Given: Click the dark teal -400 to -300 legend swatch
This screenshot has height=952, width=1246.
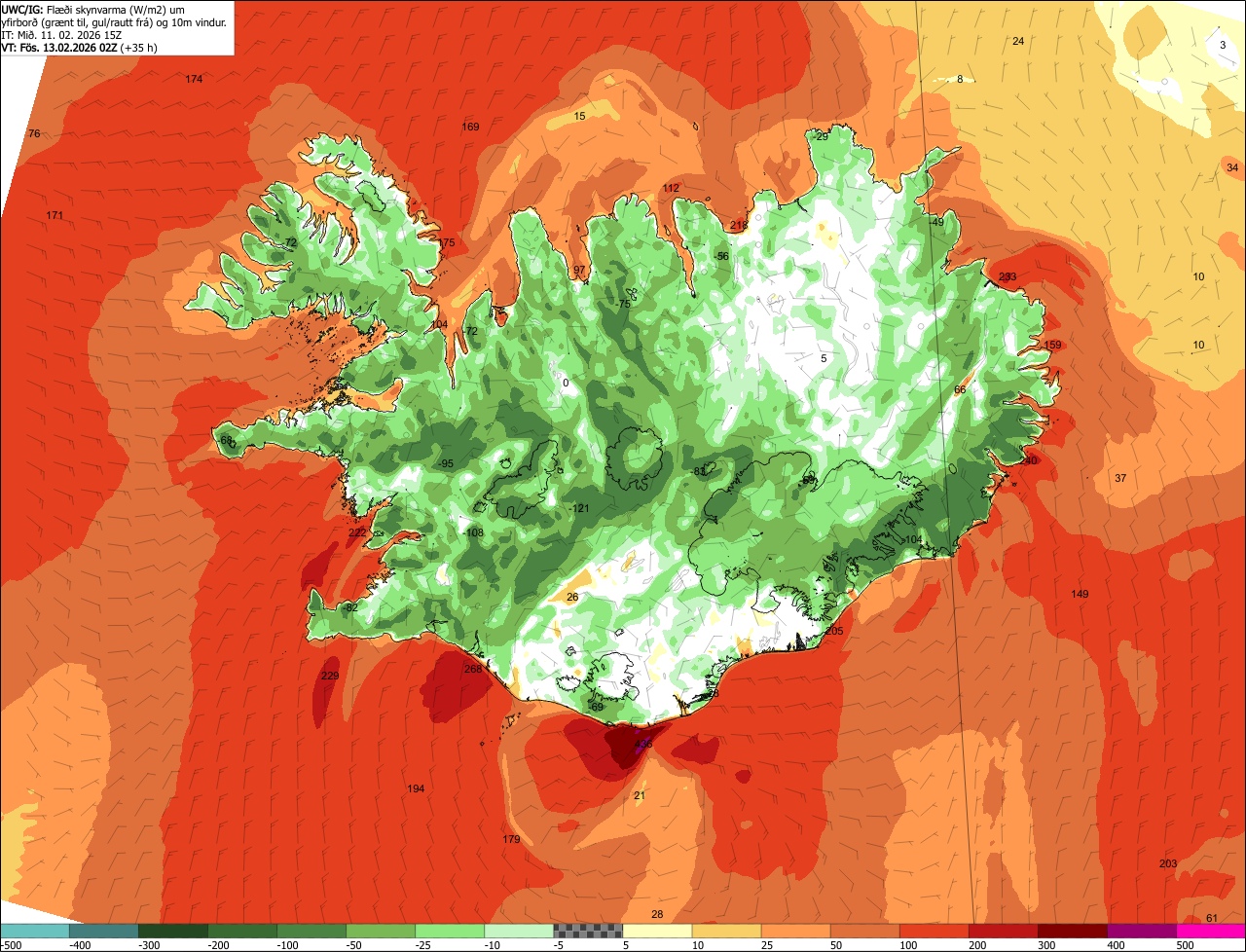Looking at the screenshot, I should click(103, 931).
